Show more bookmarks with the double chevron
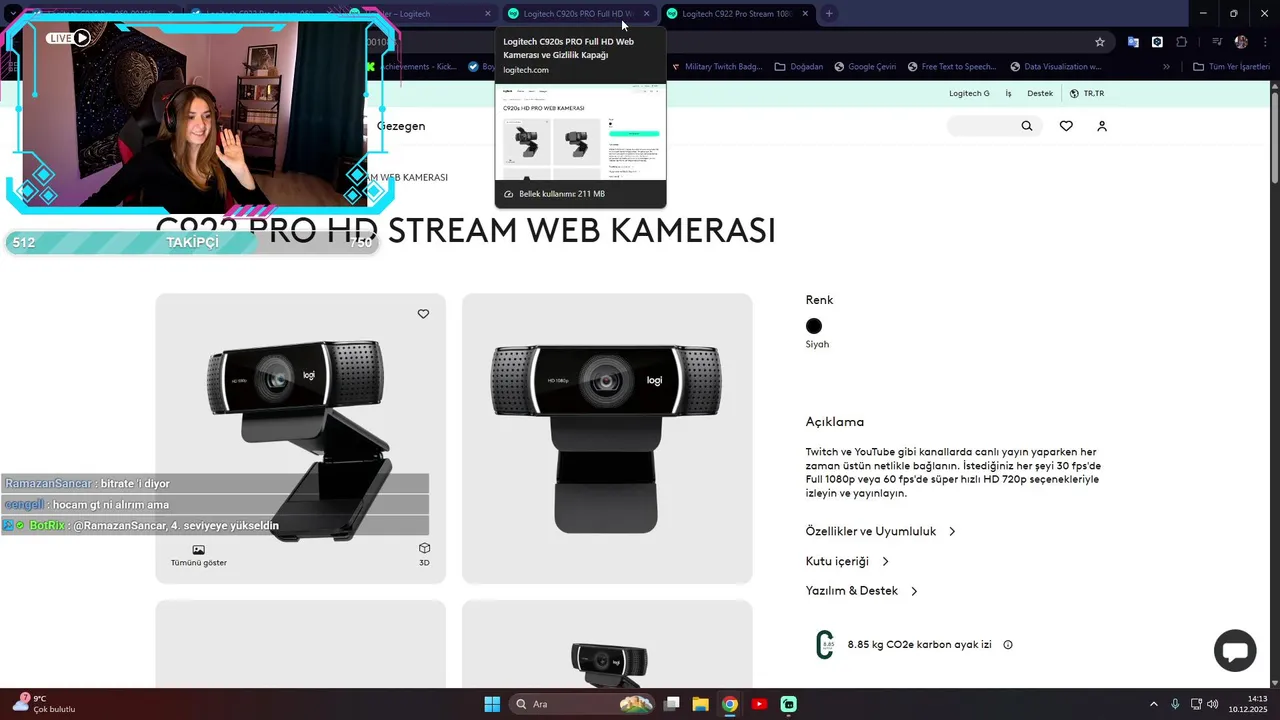Image resolution: width=1280 pixels, height=720 pixels. tap(1166, 67)
